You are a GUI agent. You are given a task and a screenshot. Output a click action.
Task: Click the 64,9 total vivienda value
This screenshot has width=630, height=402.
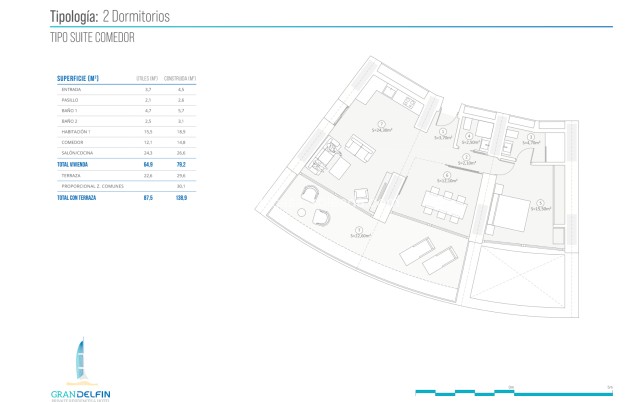148,165
